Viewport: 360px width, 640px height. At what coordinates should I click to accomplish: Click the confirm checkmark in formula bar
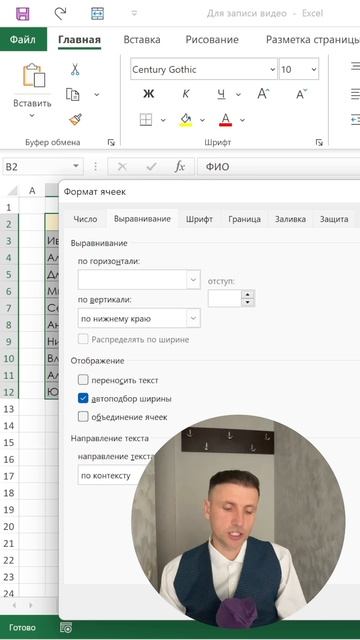tap(151, 167)
